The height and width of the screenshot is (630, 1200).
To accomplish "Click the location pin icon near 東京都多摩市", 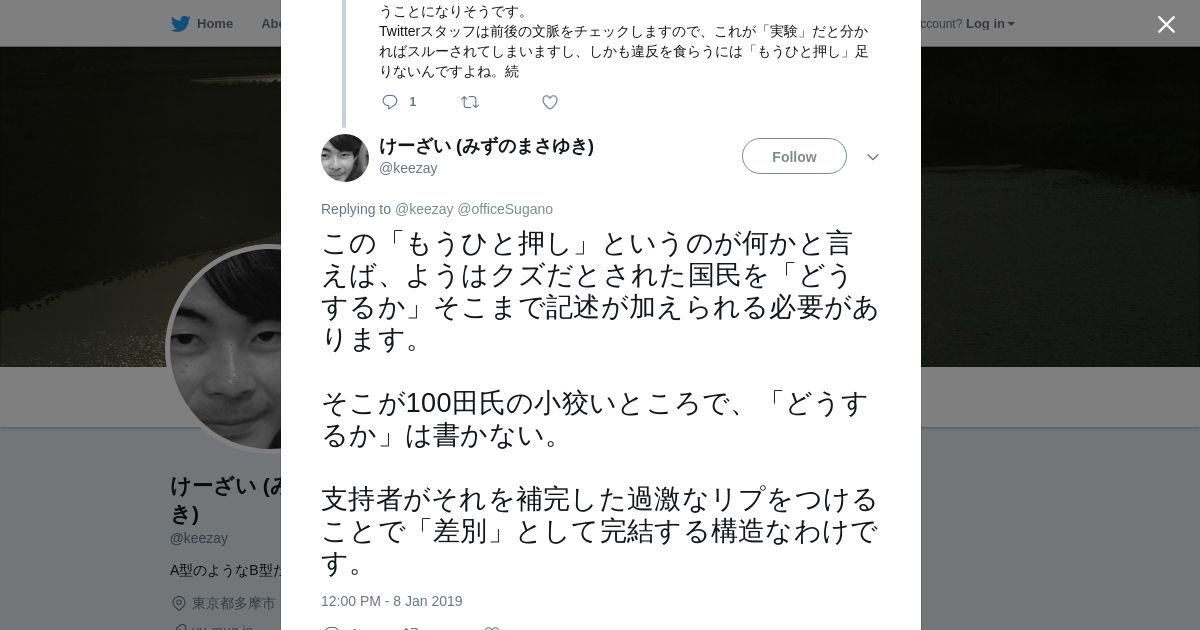I will coord(179,603).
